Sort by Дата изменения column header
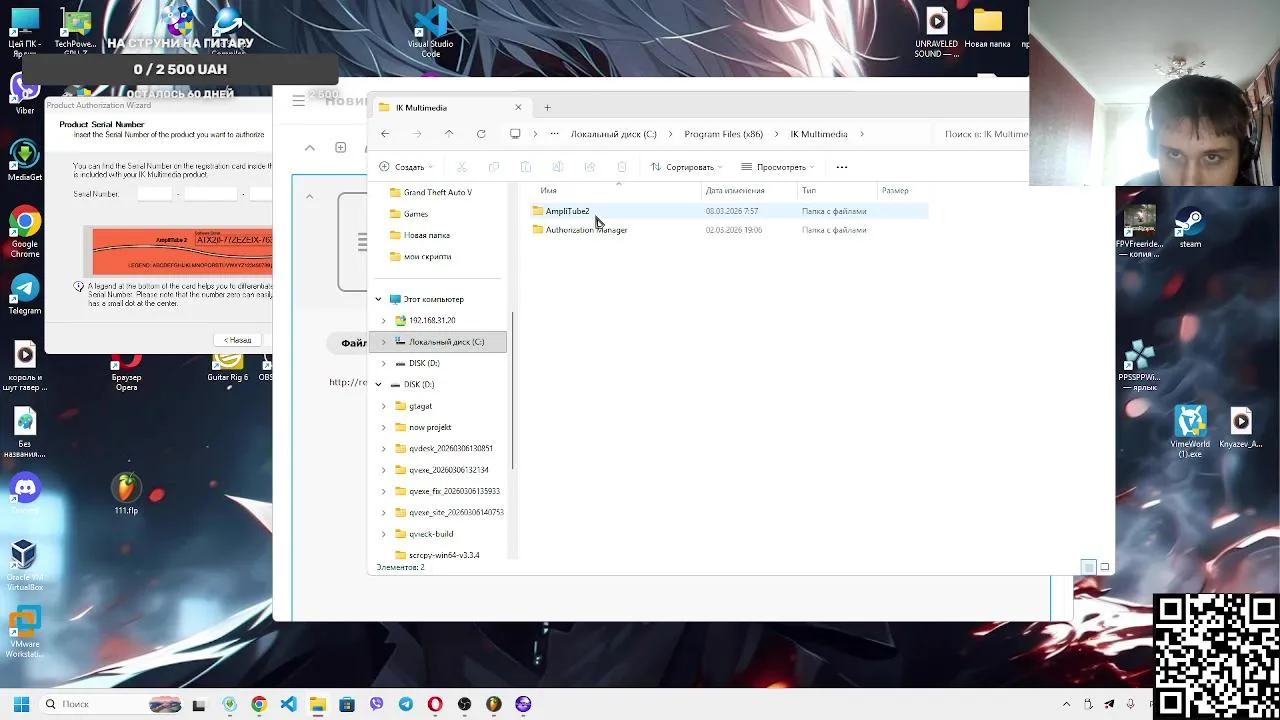1280x720 pixels. coord(735,190)
